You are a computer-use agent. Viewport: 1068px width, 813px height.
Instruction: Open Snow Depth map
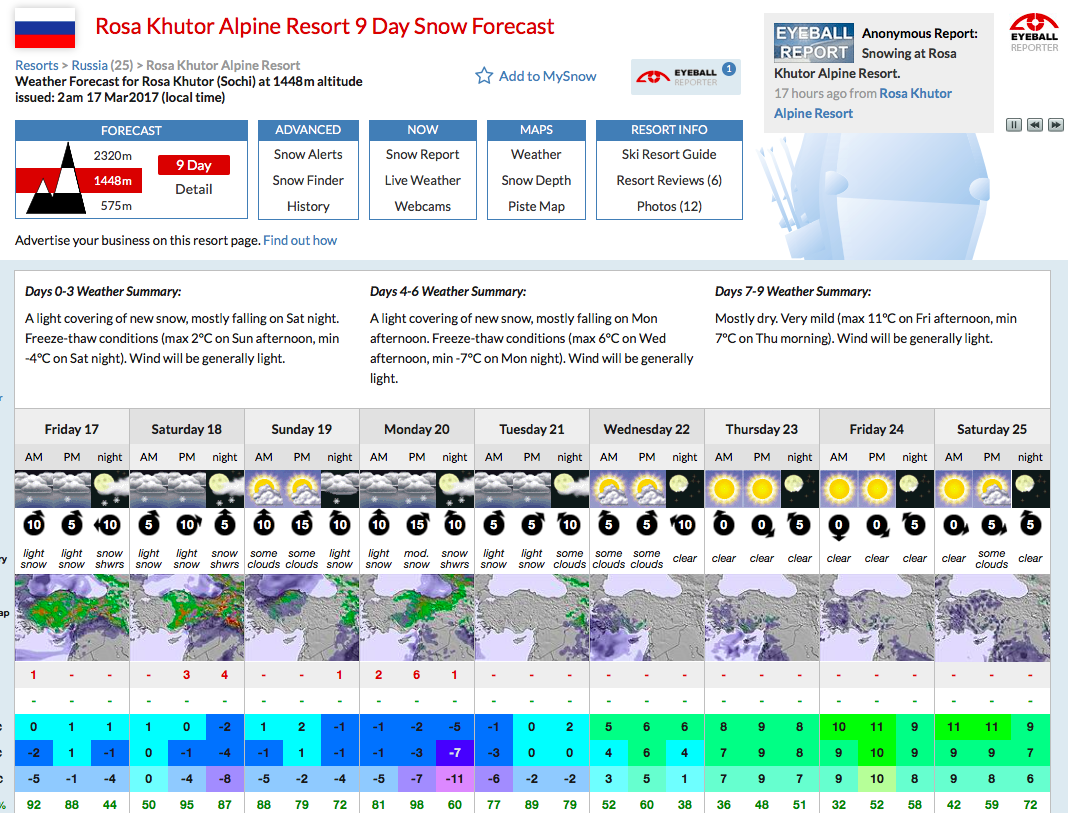tap(536, 180)
